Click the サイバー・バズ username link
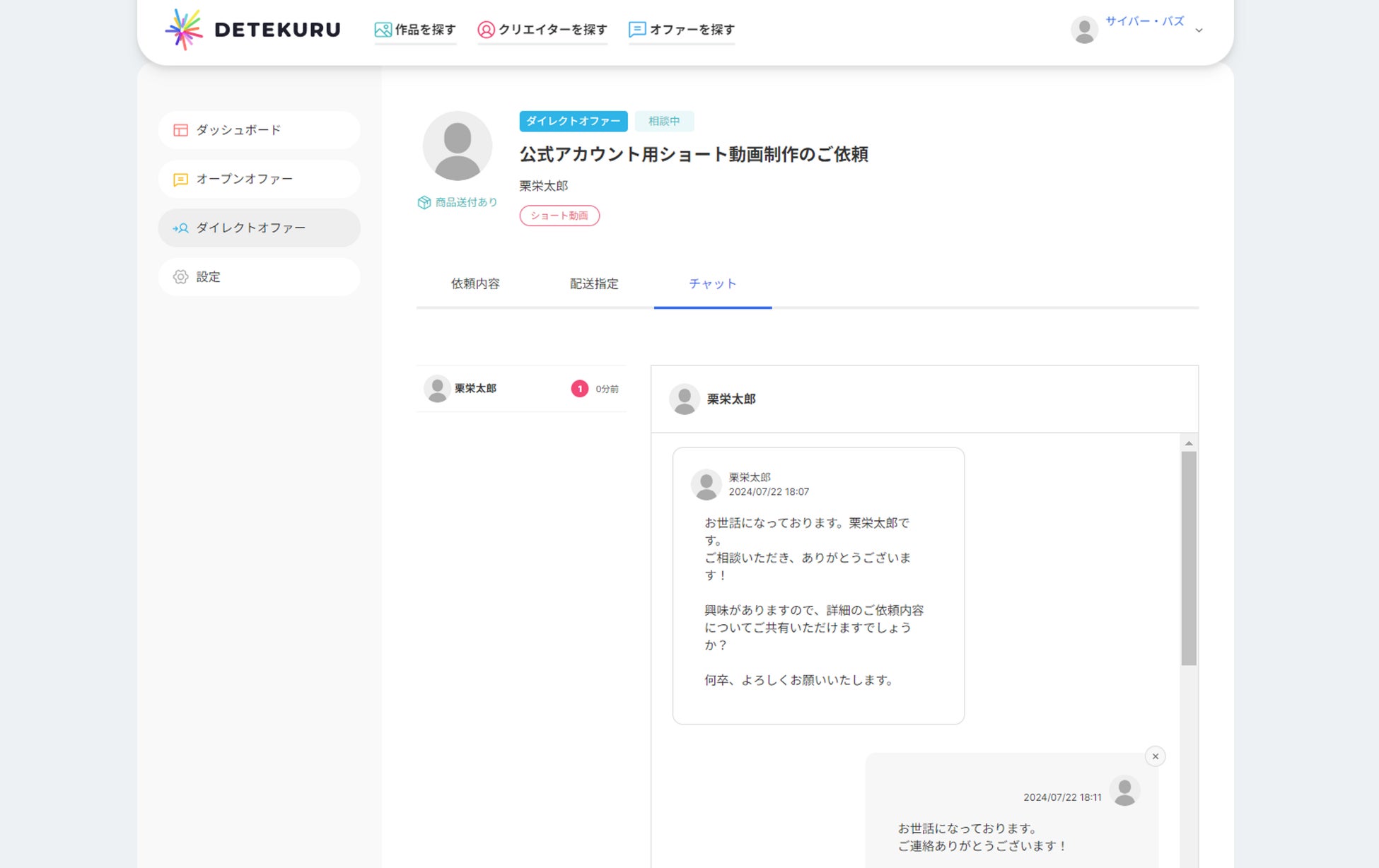 click(1144, 21)
